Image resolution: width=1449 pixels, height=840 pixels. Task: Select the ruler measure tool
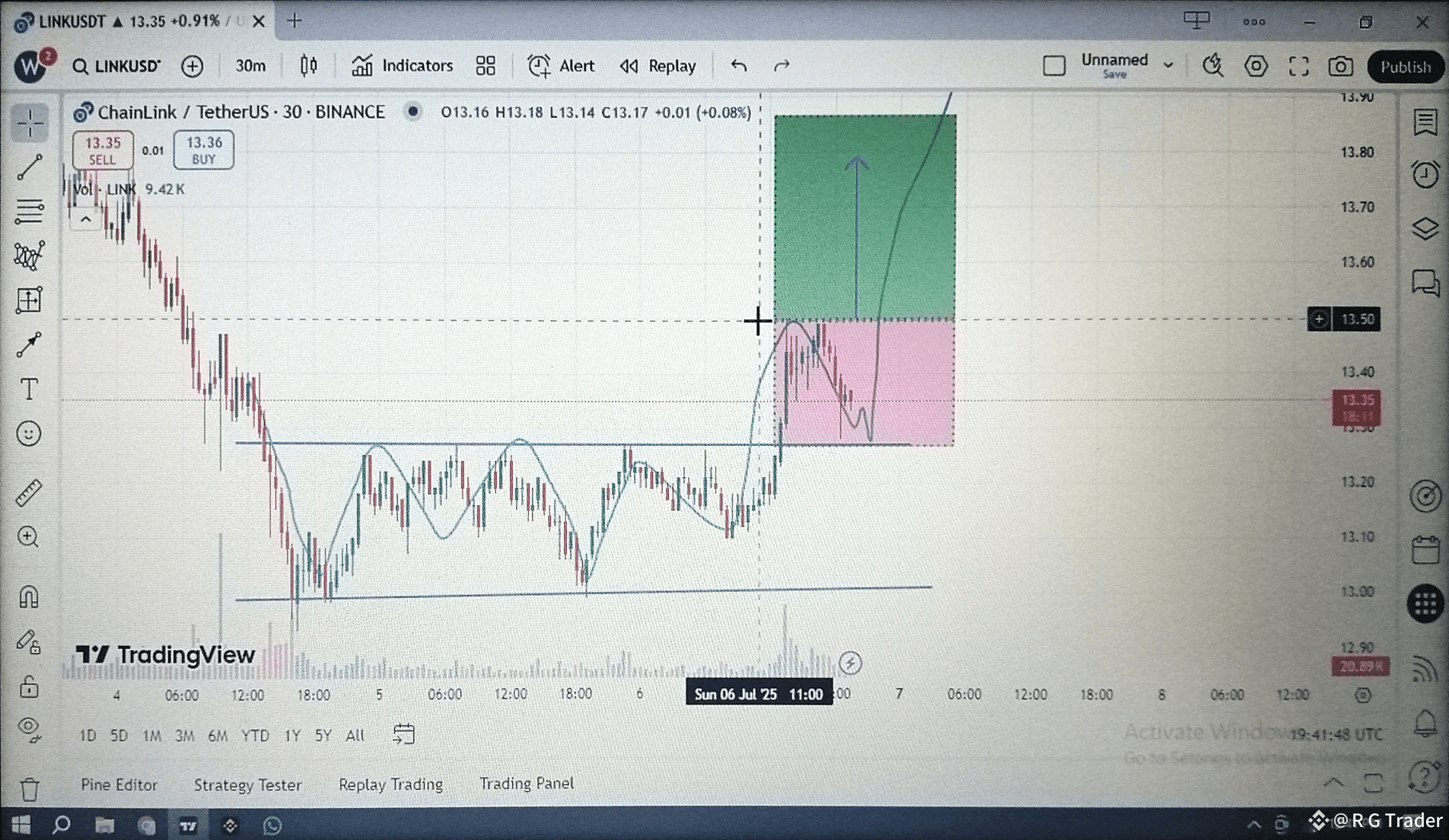[x=29, y=493]
